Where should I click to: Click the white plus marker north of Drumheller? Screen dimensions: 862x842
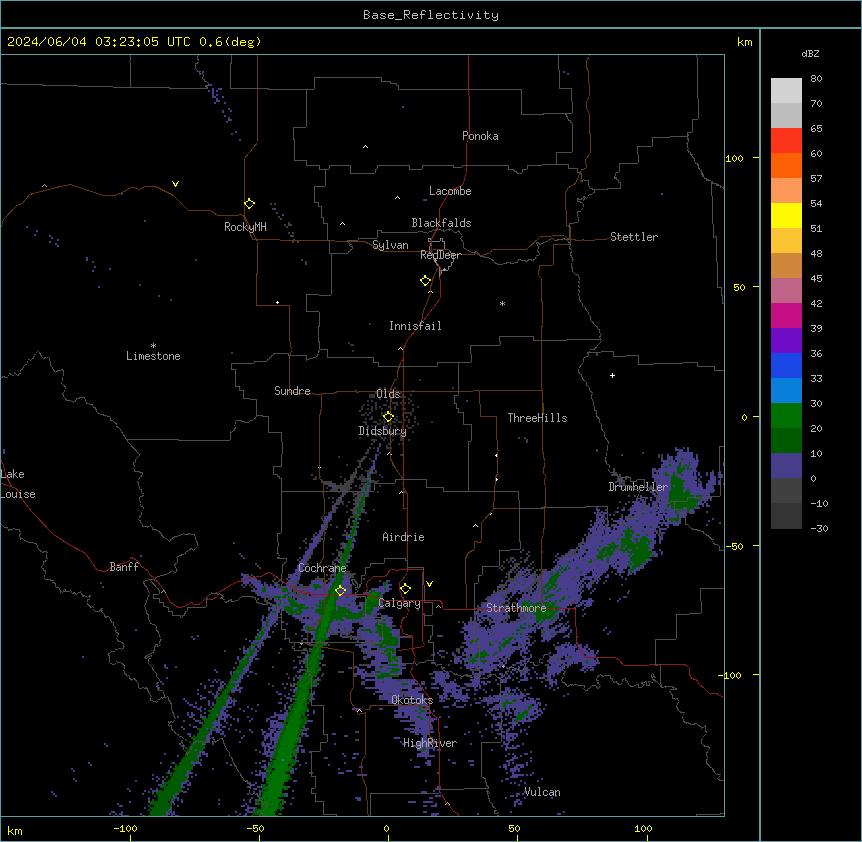[612, 375]
